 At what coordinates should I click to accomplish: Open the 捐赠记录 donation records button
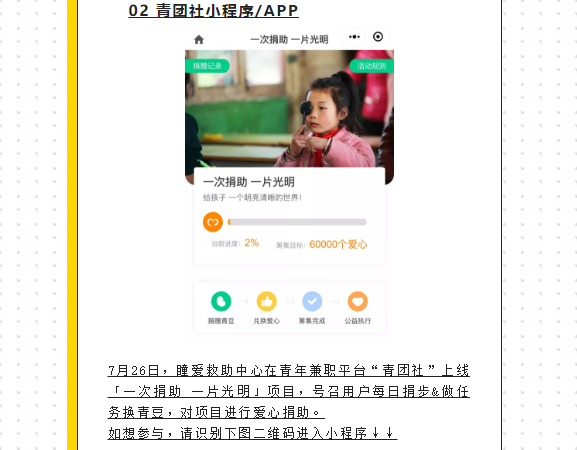pyautogui.click(x=207, y=66)
